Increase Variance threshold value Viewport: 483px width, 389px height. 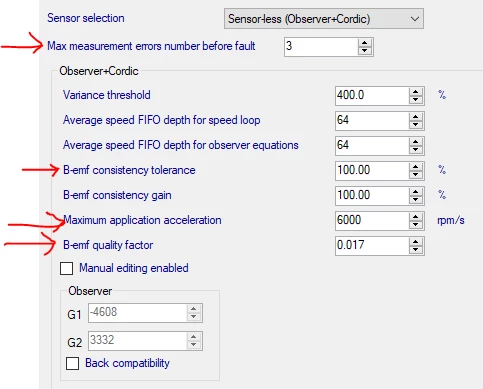(416, 92)
